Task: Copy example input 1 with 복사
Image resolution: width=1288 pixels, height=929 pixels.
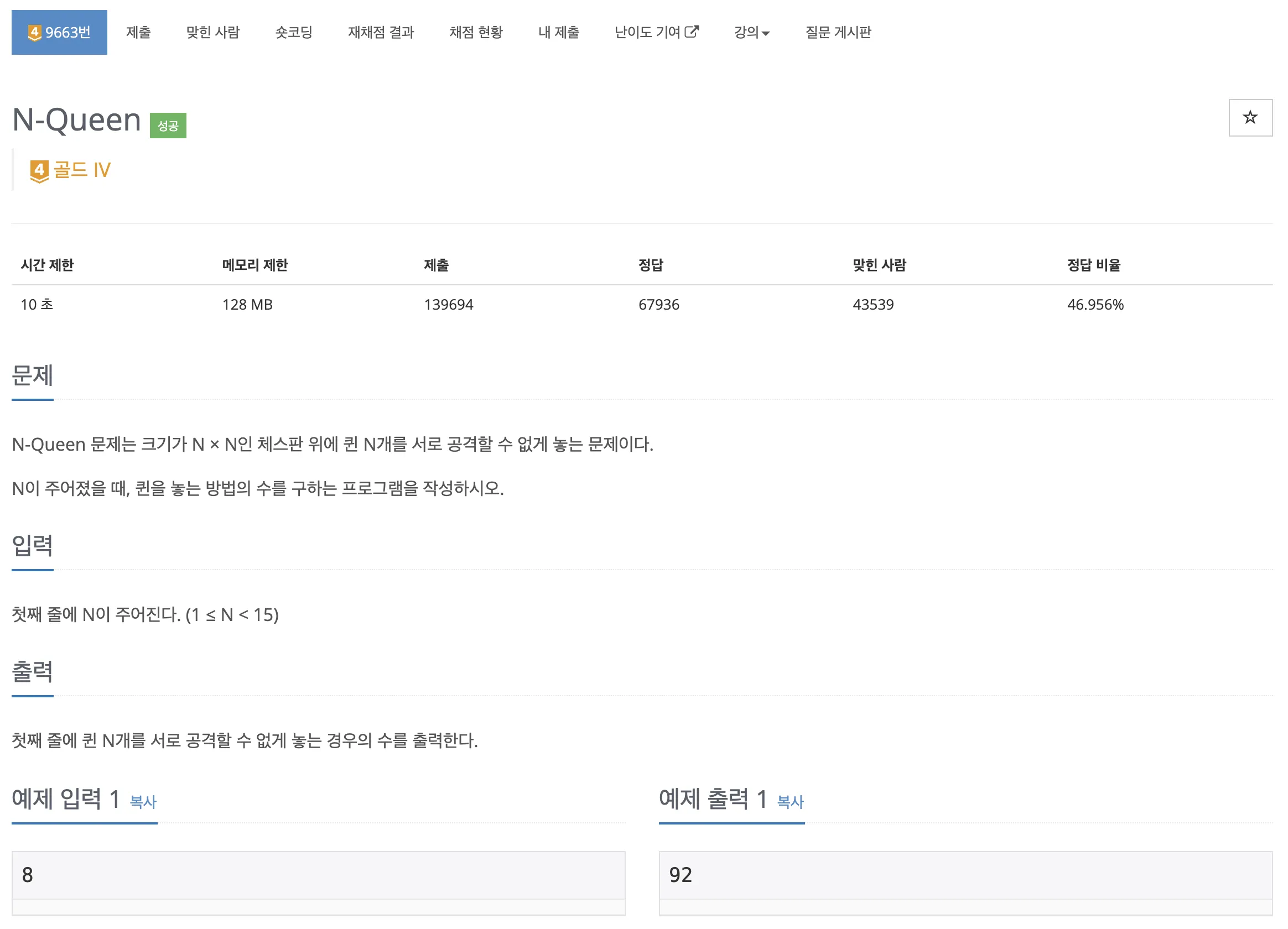Action: coord(143,801)
